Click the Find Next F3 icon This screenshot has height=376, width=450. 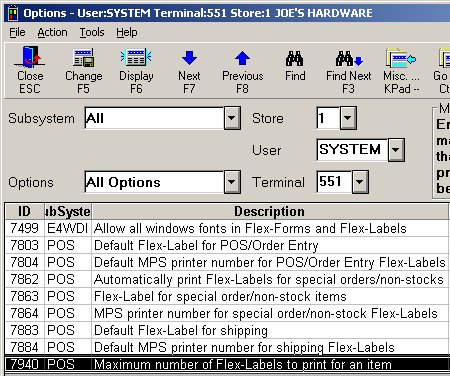(x=349, y=58)
